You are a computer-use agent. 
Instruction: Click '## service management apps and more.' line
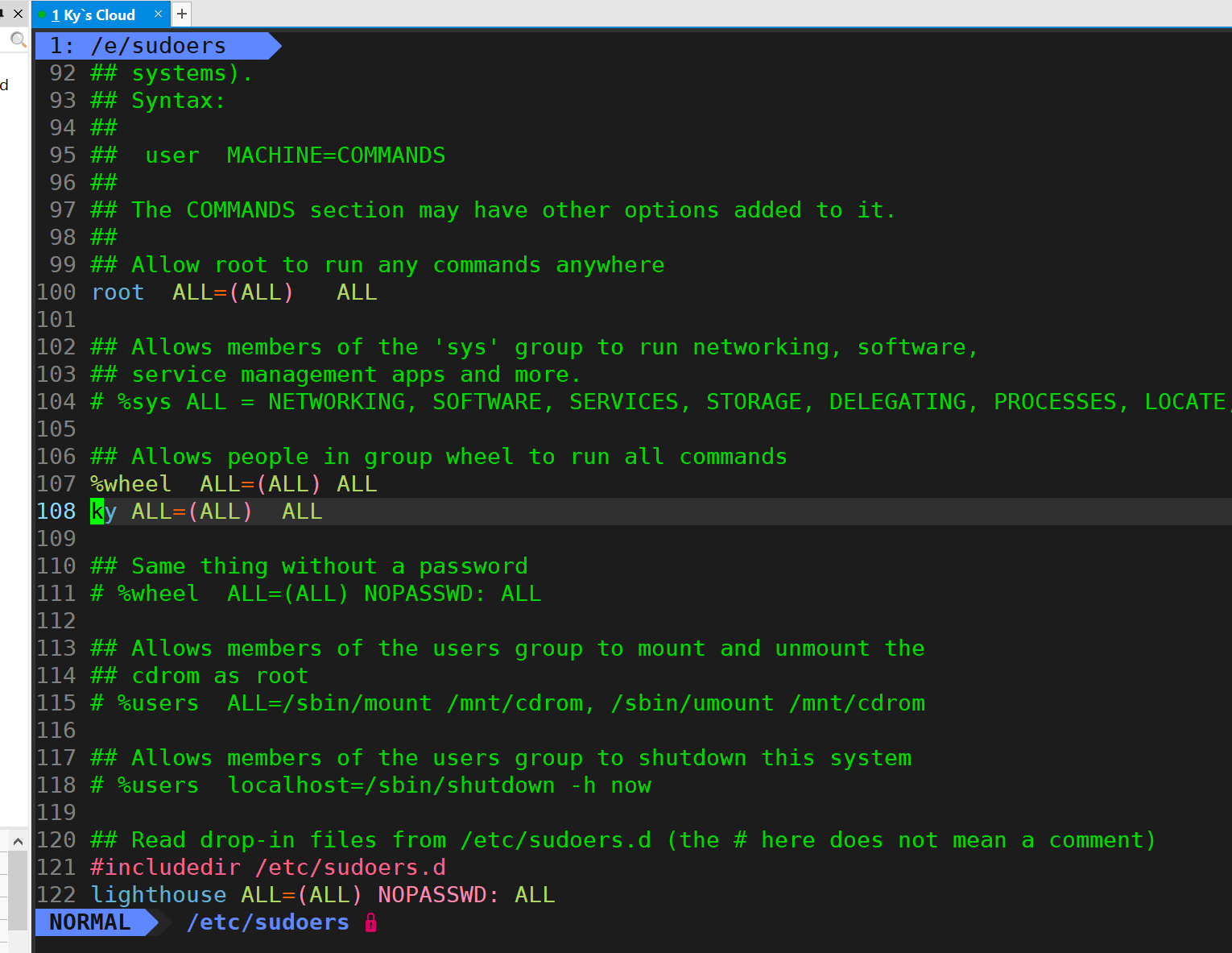tap(336, 375)
